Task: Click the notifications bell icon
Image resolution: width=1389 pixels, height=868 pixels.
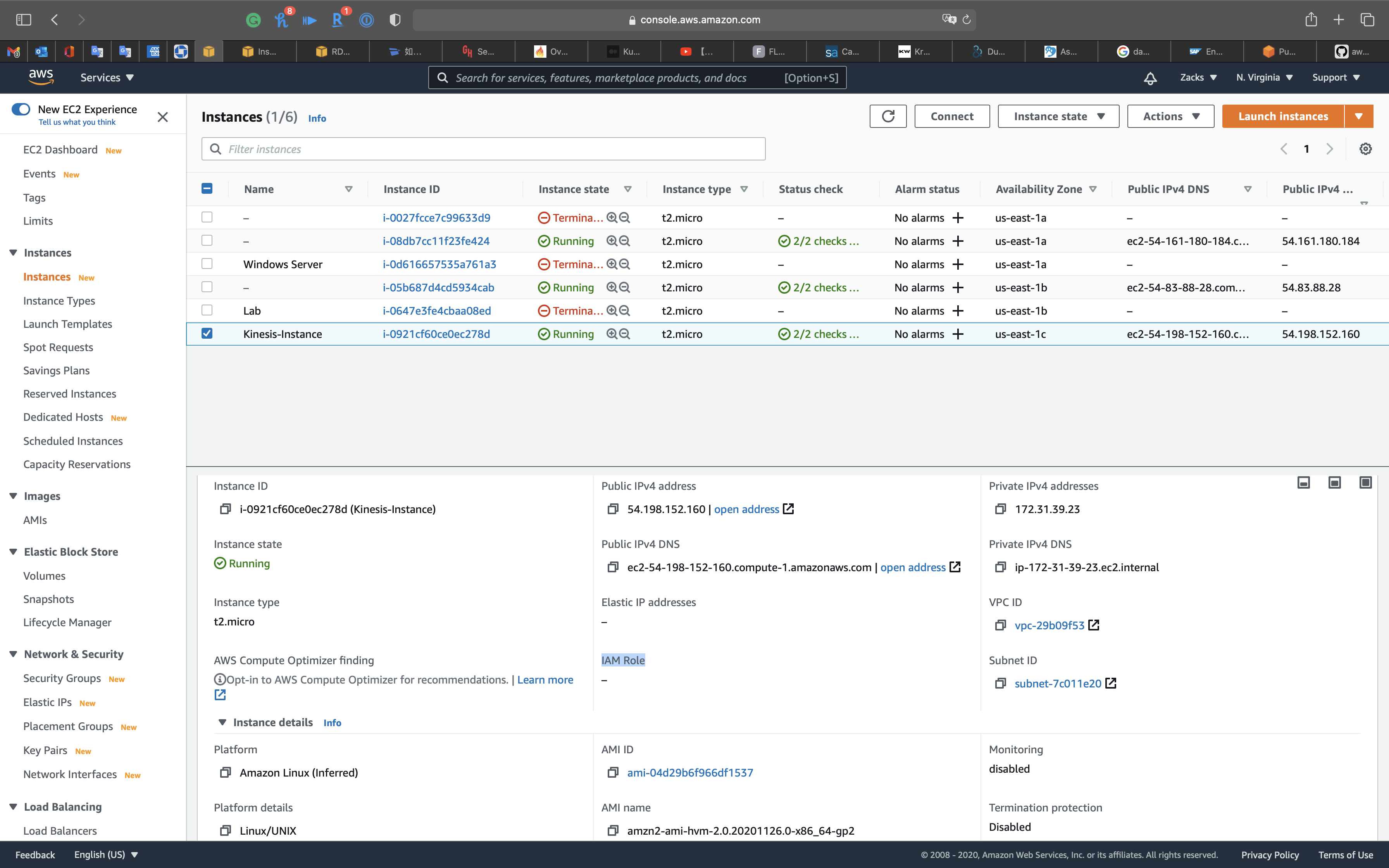Action: (x=1149, y=78)
